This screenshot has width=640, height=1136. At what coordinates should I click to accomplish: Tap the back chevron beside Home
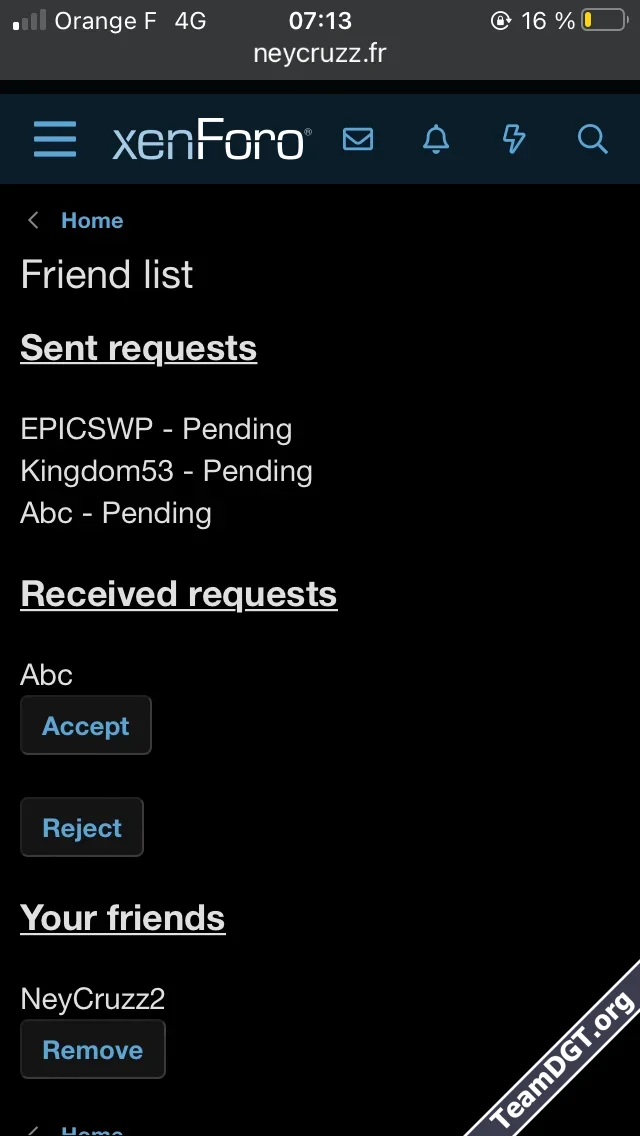pos(32,220)
